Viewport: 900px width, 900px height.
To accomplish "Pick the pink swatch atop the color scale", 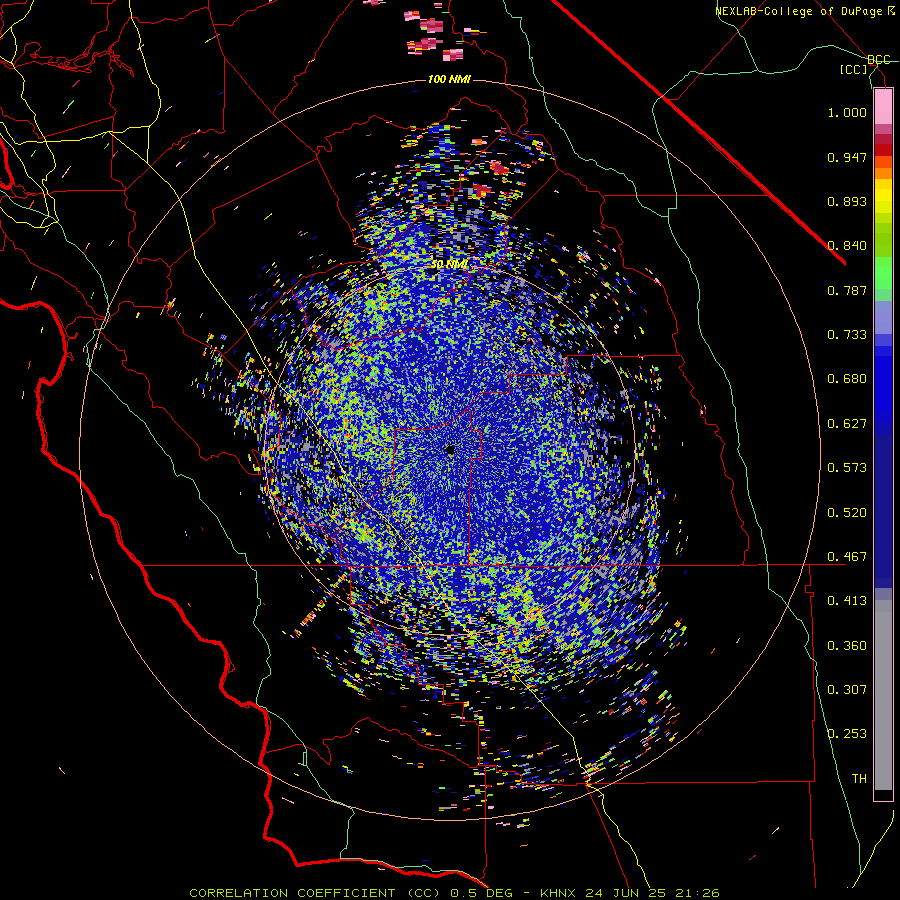I will (883, 107).
